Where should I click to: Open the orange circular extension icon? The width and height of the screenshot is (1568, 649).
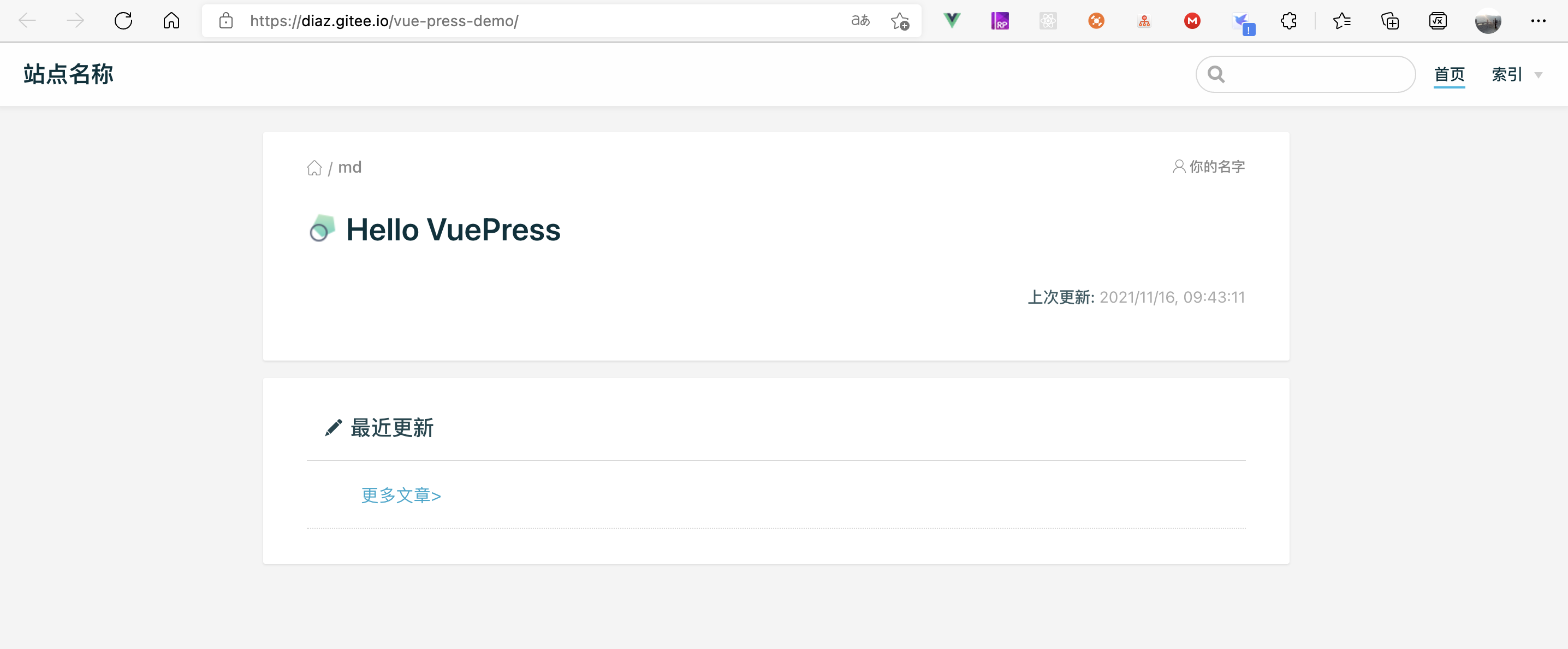point(1096,21)
